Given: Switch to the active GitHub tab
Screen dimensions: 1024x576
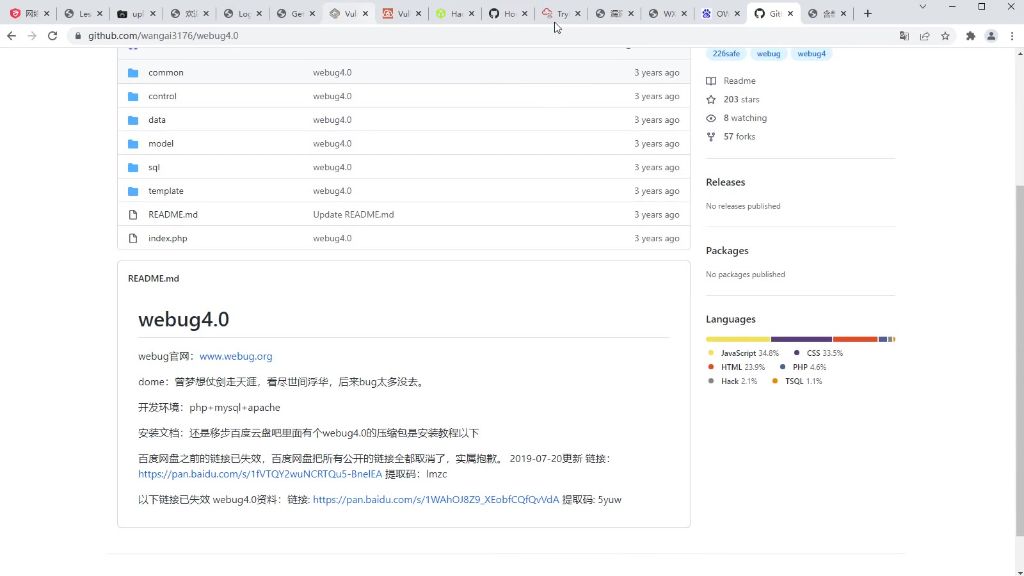Looking at the screenshot, I should coord(774,13).
